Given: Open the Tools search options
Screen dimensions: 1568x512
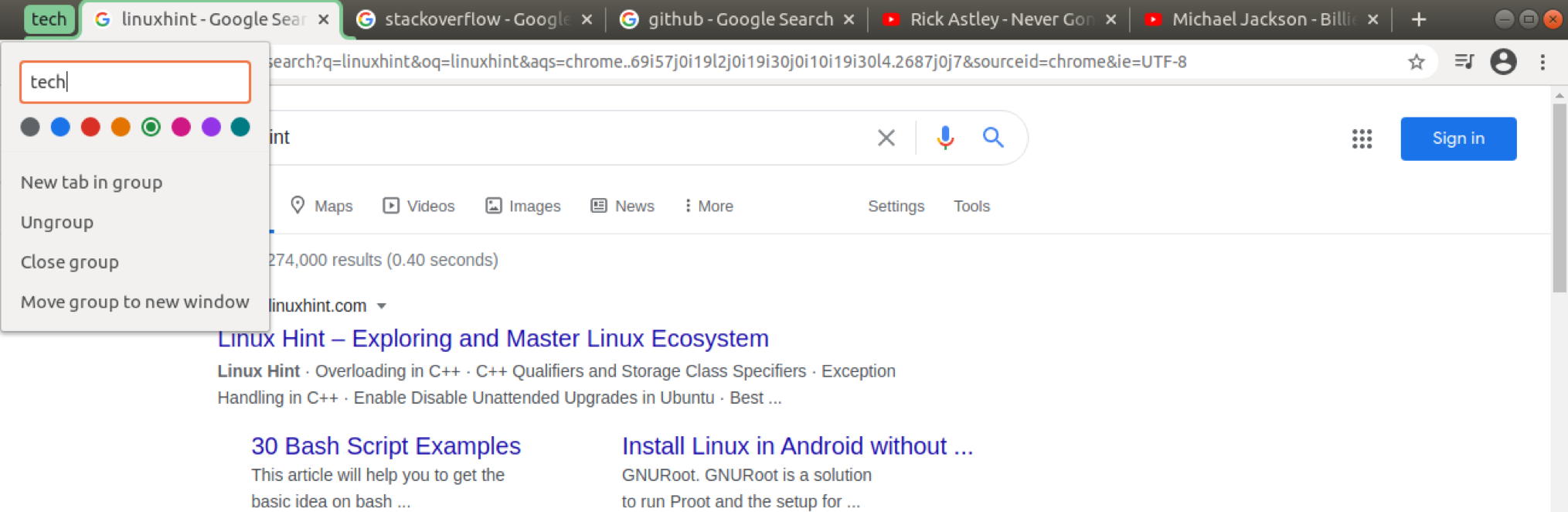Looking at the screenshot, I should (x=971, y=207).
